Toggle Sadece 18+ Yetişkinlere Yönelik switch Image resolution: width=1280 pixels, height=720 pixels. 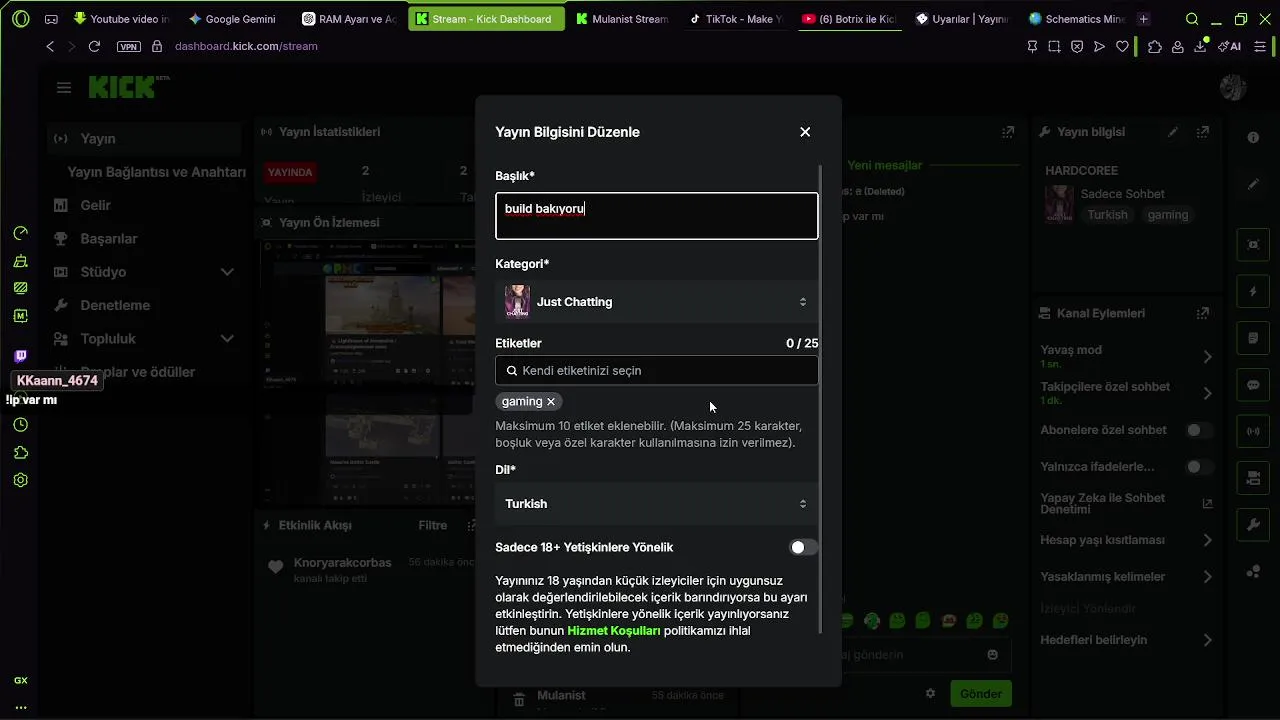click(804, 547)
